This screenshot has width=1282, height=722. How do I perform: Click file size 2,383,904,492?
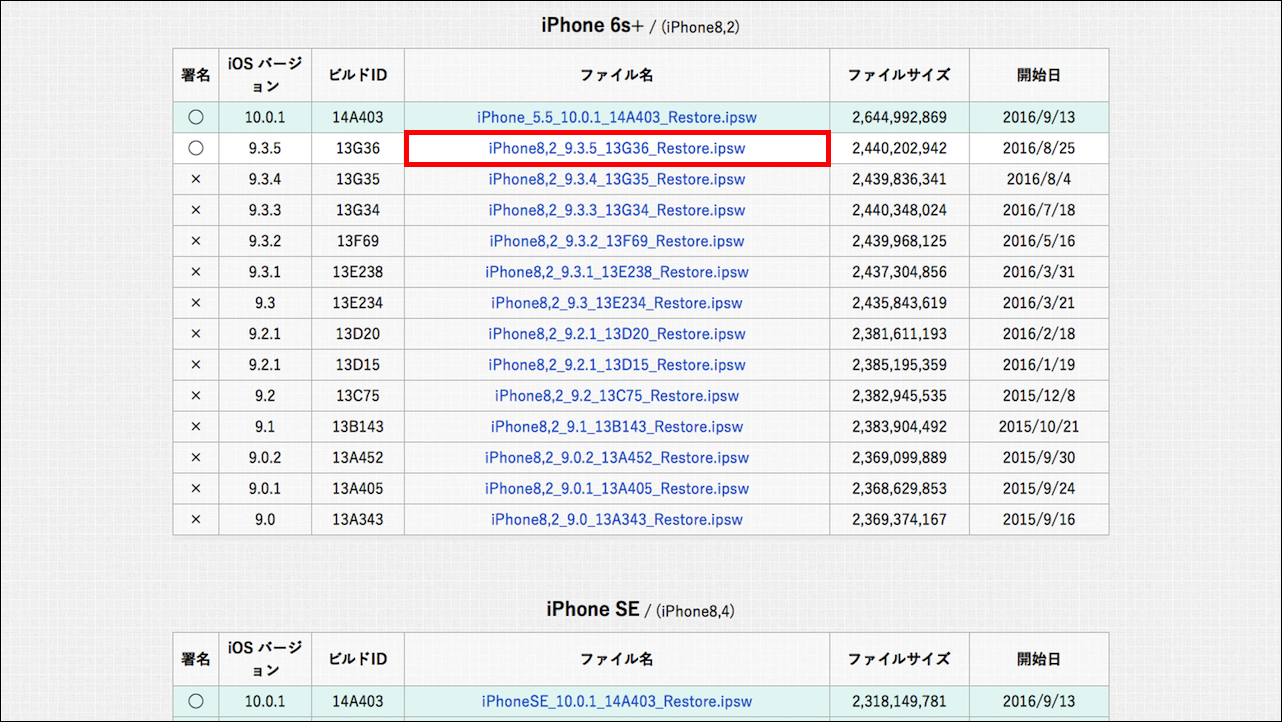899,427
